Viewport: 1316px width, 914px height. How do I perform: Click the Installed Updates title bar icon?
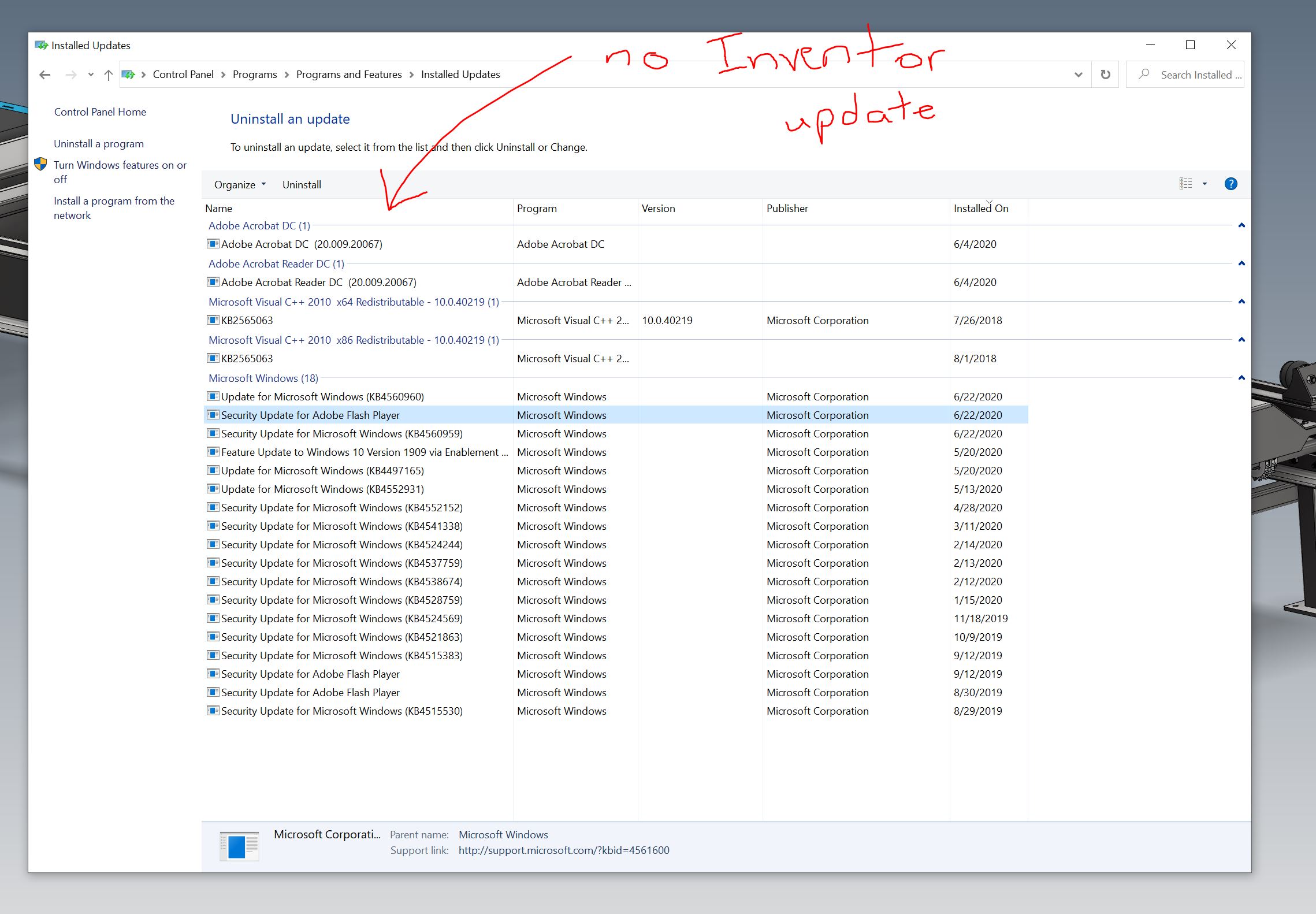[x=41, y=45]
